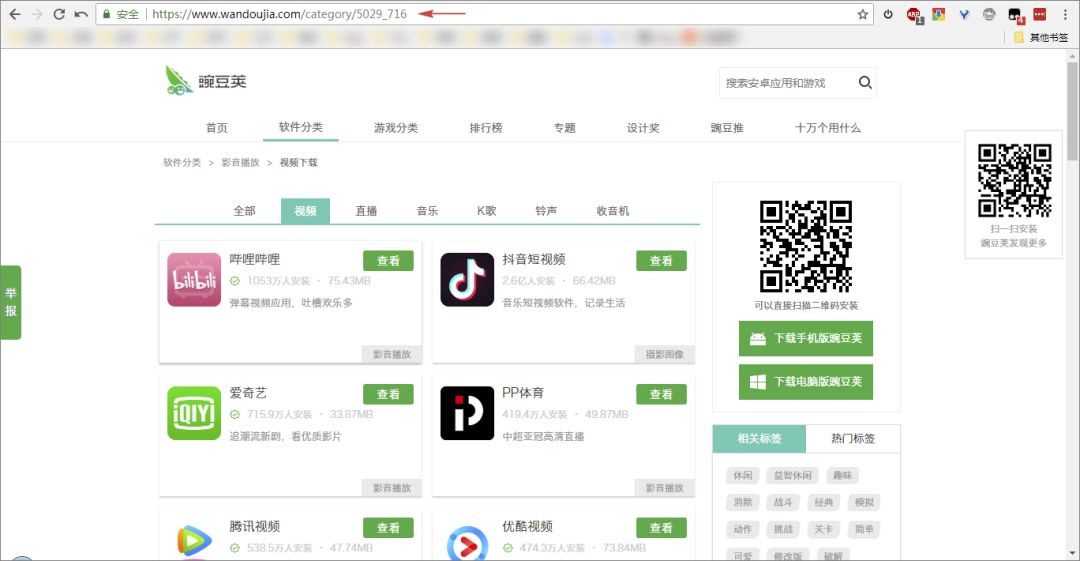This screenshot has height=561, width=1080.
Task: Click the QR code in the download panel
Action: 806,246
